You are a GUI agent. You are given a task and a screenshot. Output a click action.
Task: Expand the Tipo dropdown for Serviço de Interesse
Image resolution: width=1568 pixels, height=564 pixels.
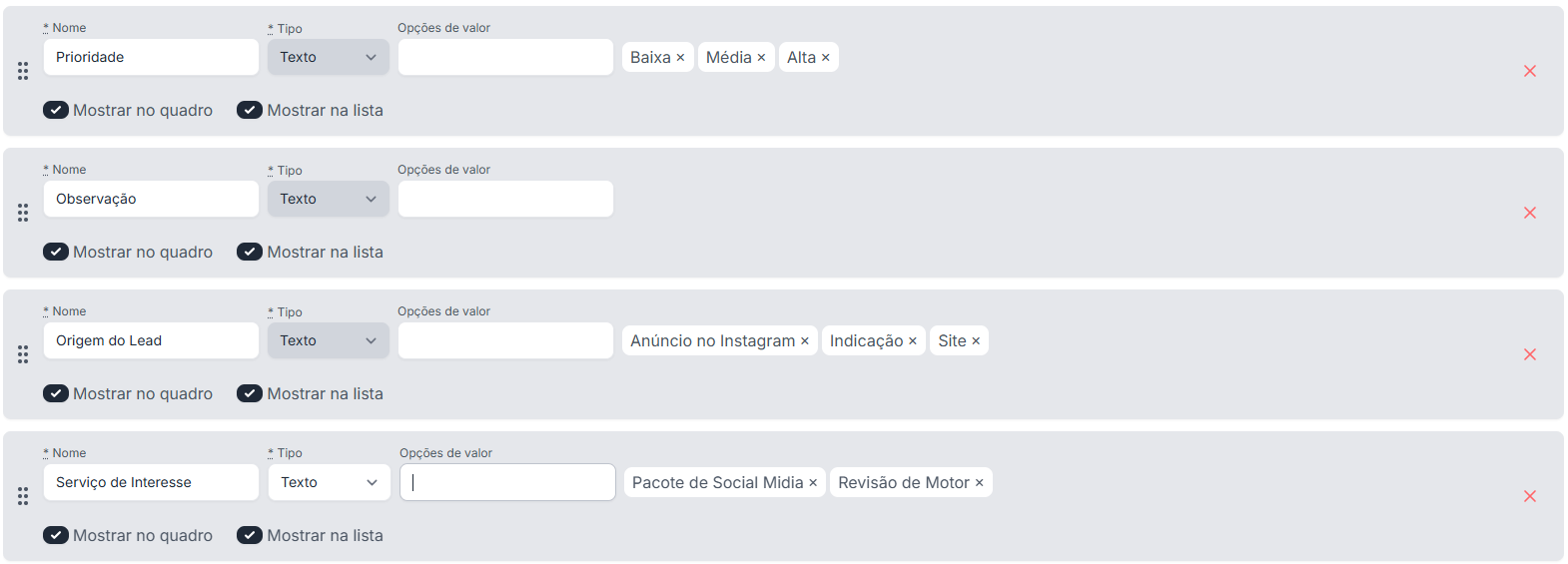click(328, 482)
